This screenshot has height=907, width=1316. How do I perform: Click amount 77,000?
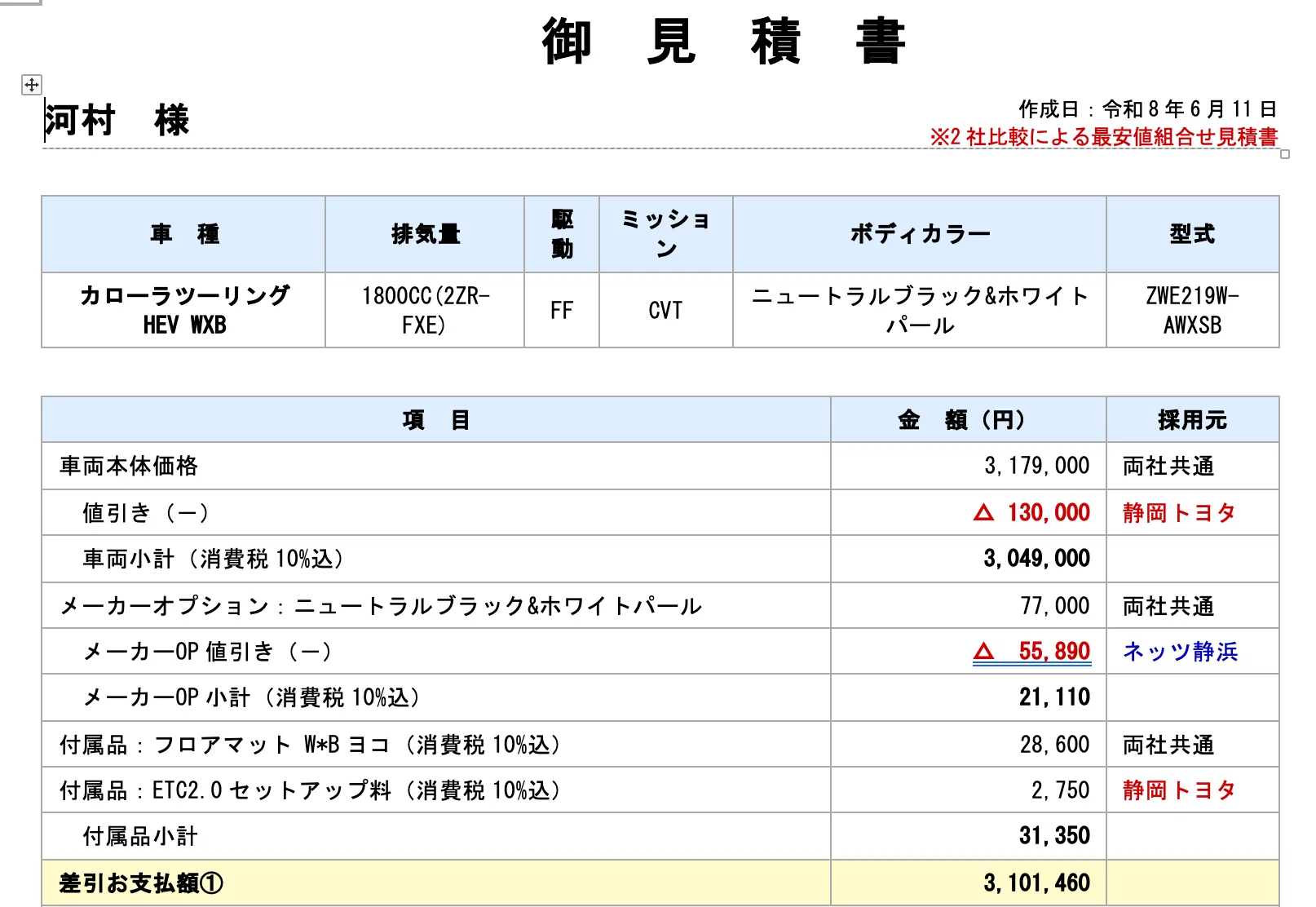(1055, 606)
